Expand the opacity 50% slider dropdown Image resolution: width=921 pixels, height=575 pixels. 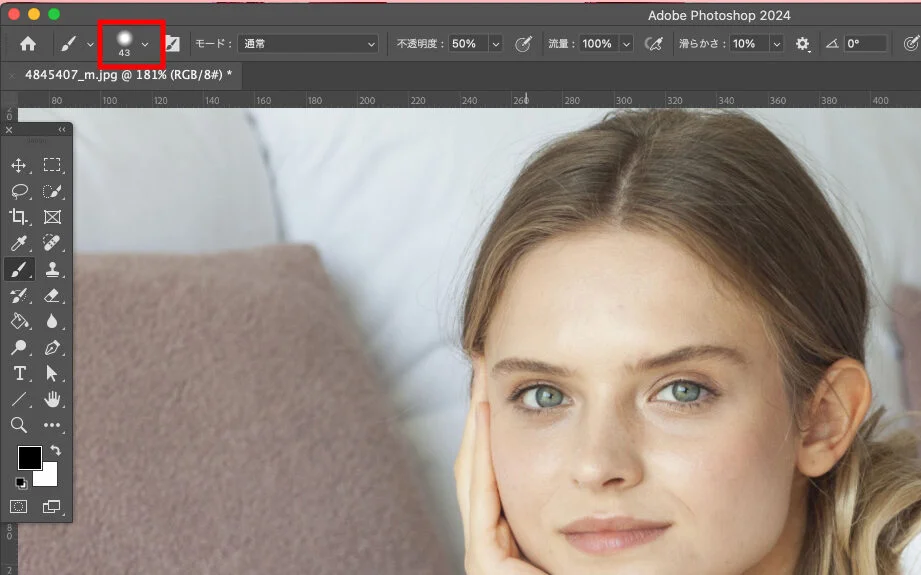[x=495, y=44]
